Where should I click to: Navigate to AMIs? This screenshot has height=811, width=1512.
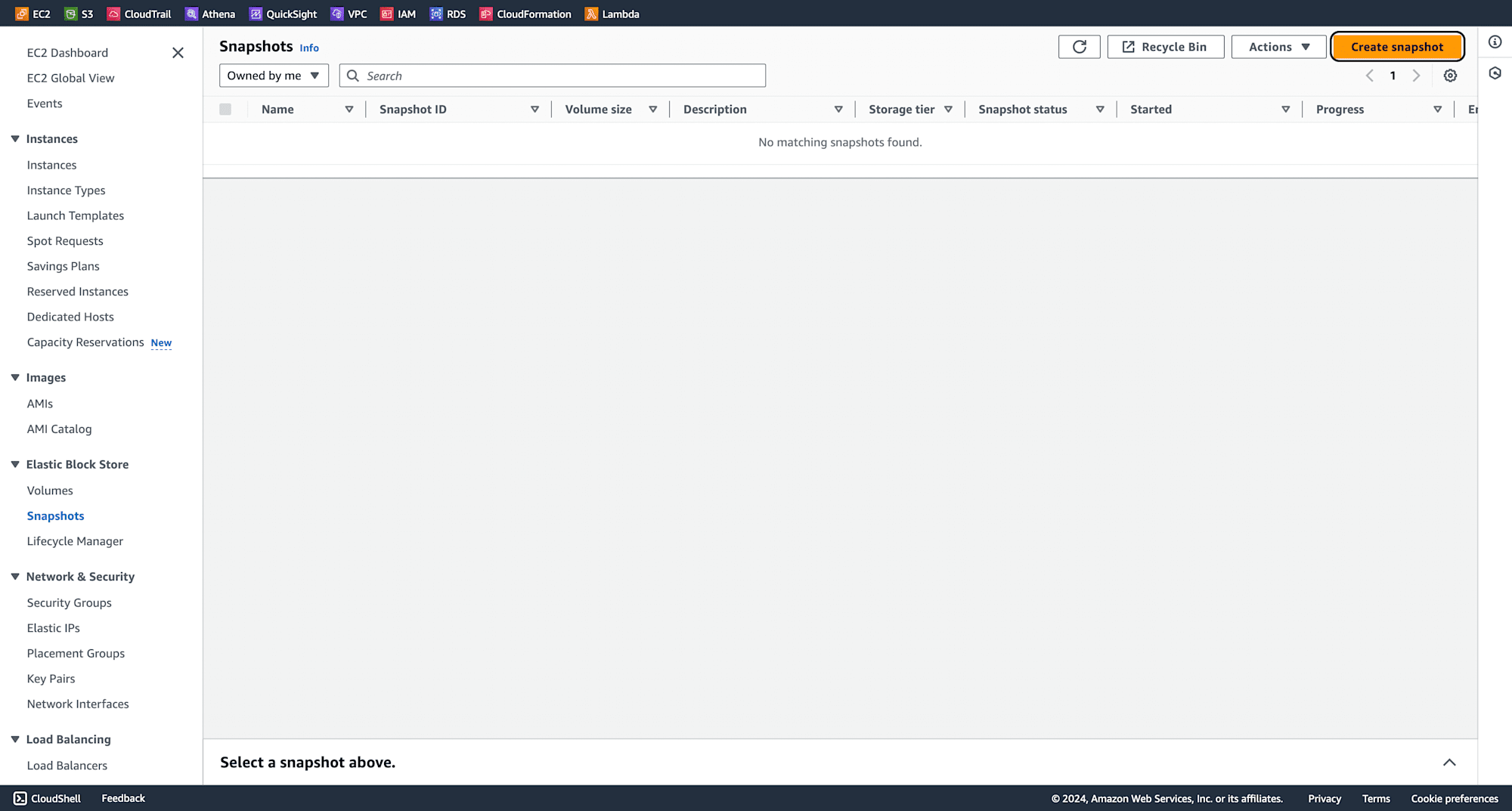point(39,404)
